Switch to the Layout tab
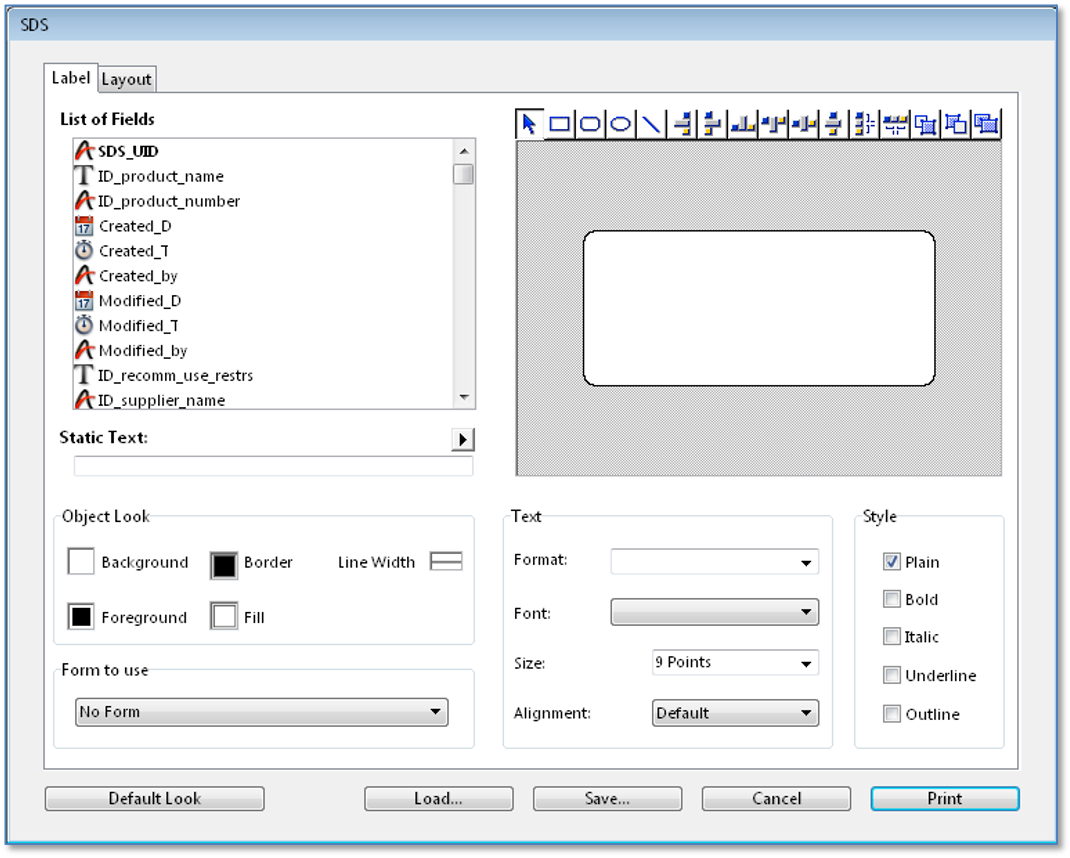Image resolution: width=1070 pixels, height=858 pixels. click(126, 79)
